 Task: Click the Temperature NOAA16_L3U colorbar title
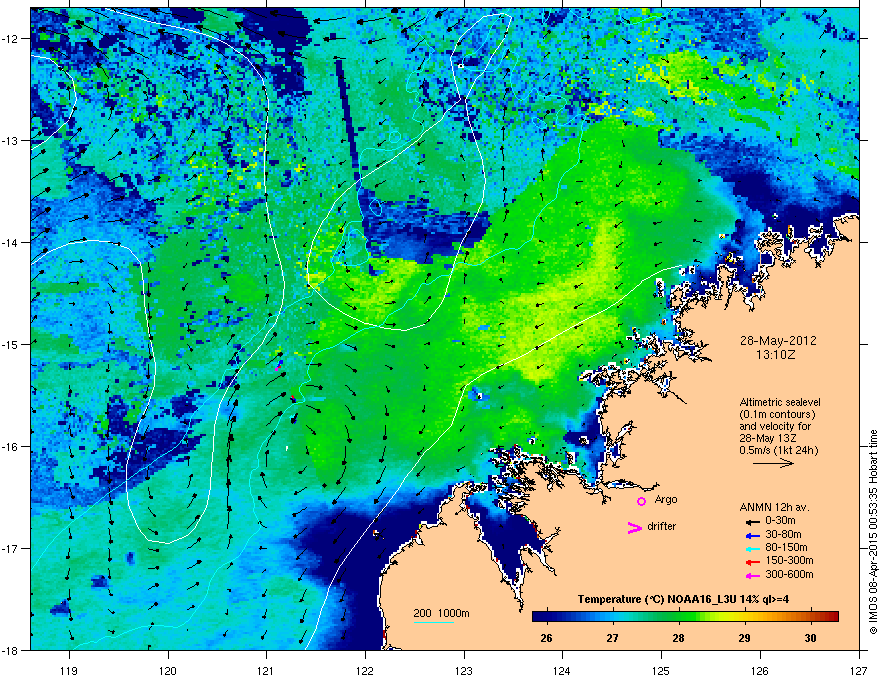[683, 600]
